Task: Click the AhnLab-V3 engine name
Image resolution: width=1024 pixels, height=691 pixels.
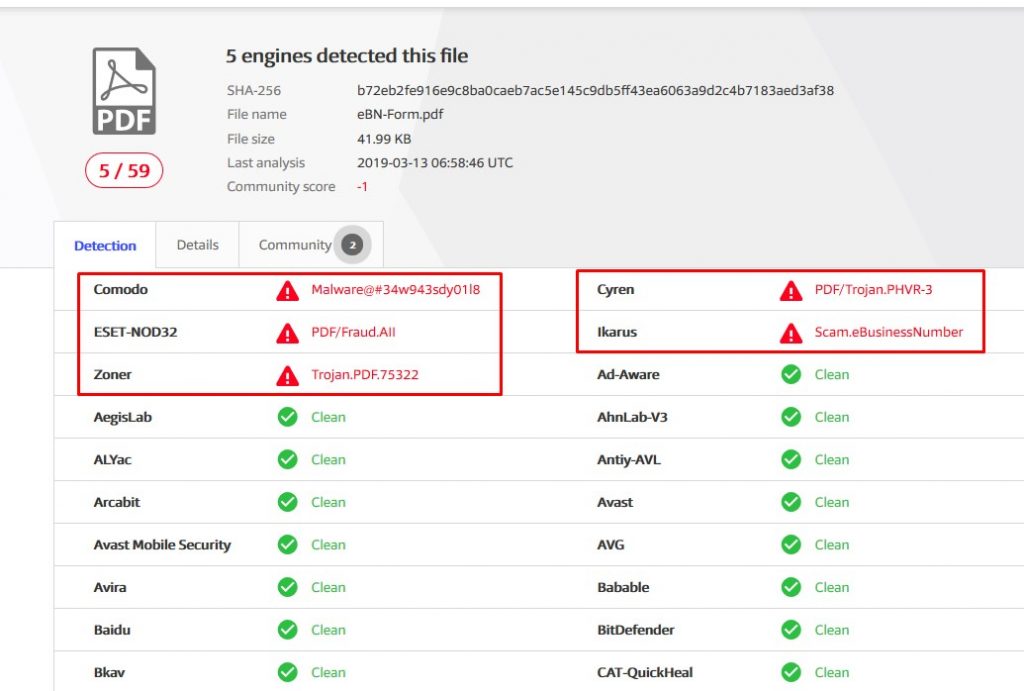Action: pos(632,417)
